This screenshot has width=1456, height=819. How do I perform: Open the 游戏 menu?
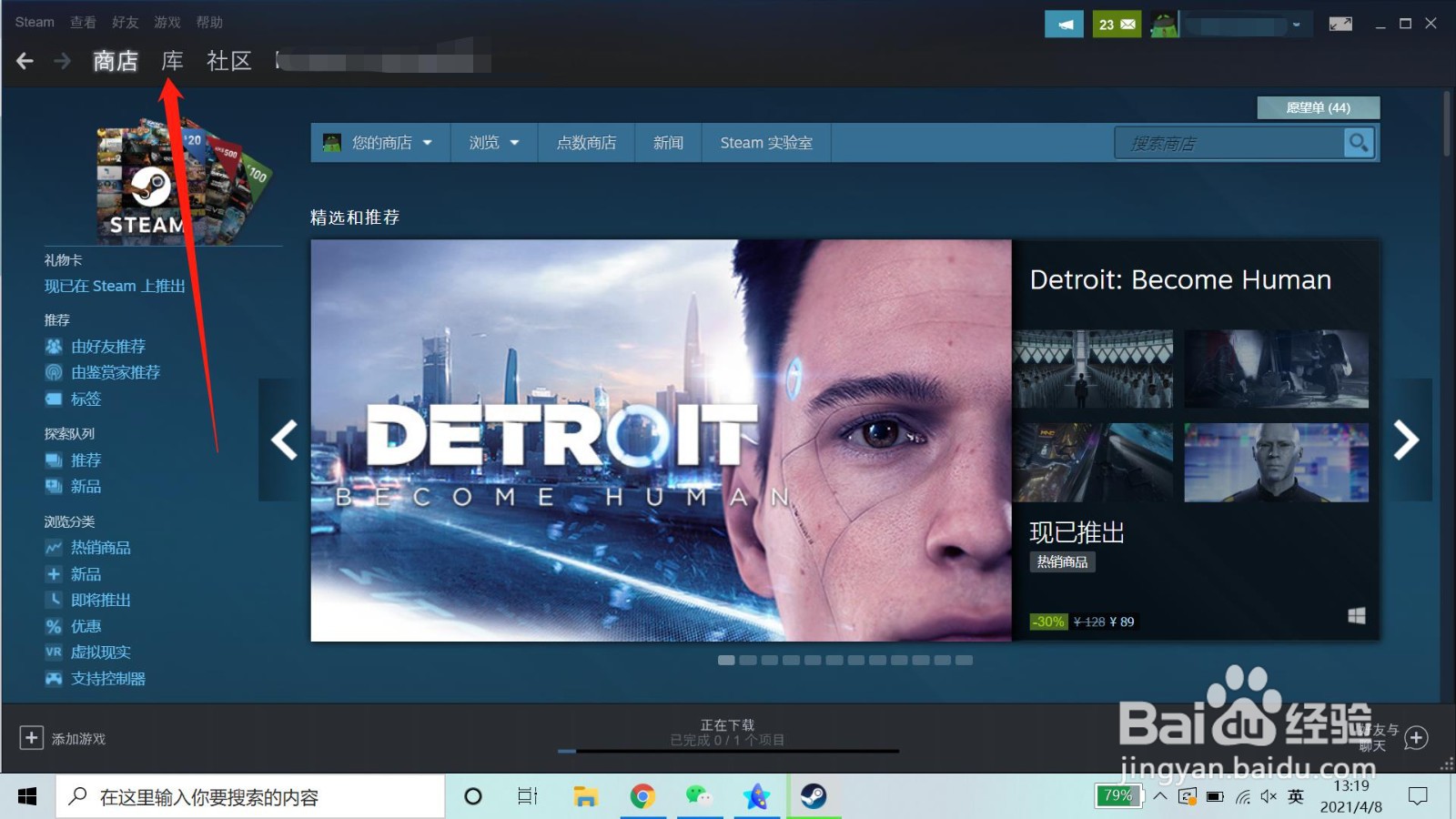point(167,22)
